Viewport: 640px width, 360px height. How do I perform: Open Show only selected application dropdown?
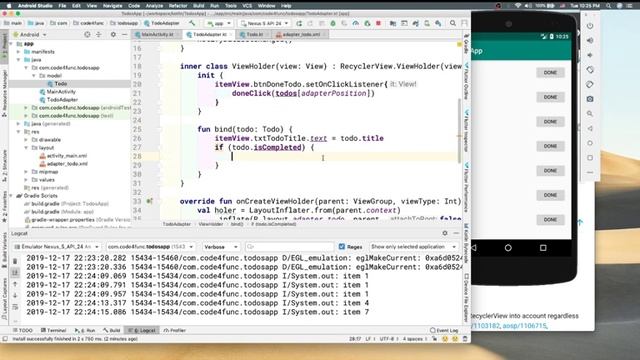pos(413,247)
